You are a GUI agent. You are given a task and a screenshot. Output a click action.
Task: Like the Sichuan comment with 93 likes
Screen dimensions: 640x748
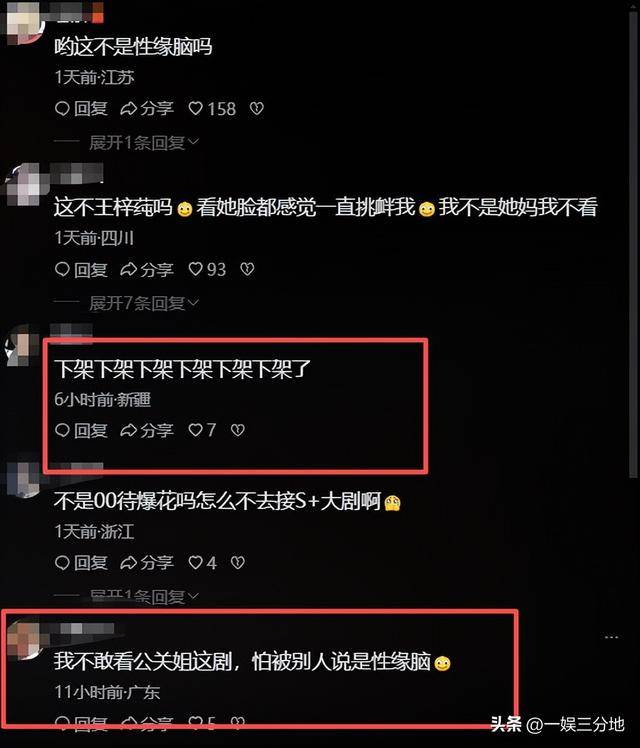[x=207, y=270]
